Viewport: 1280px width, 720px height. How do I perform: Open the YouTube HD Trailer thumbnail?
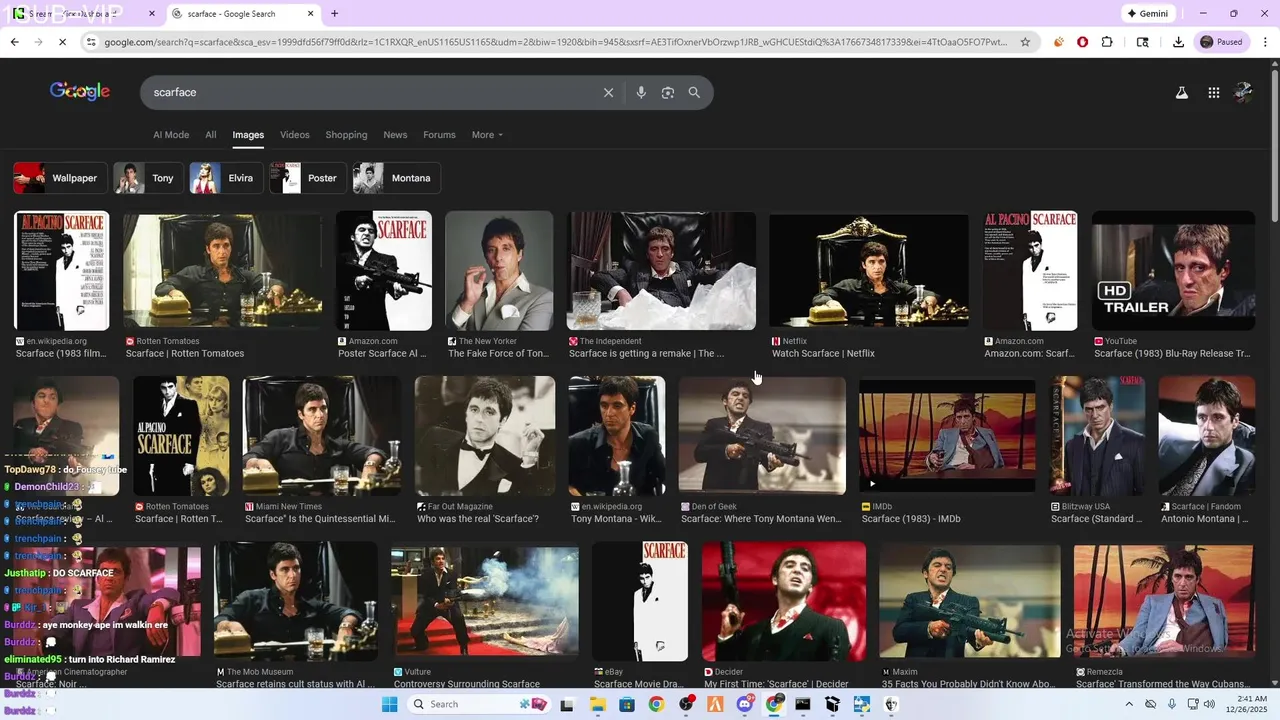coord(1173,270)
